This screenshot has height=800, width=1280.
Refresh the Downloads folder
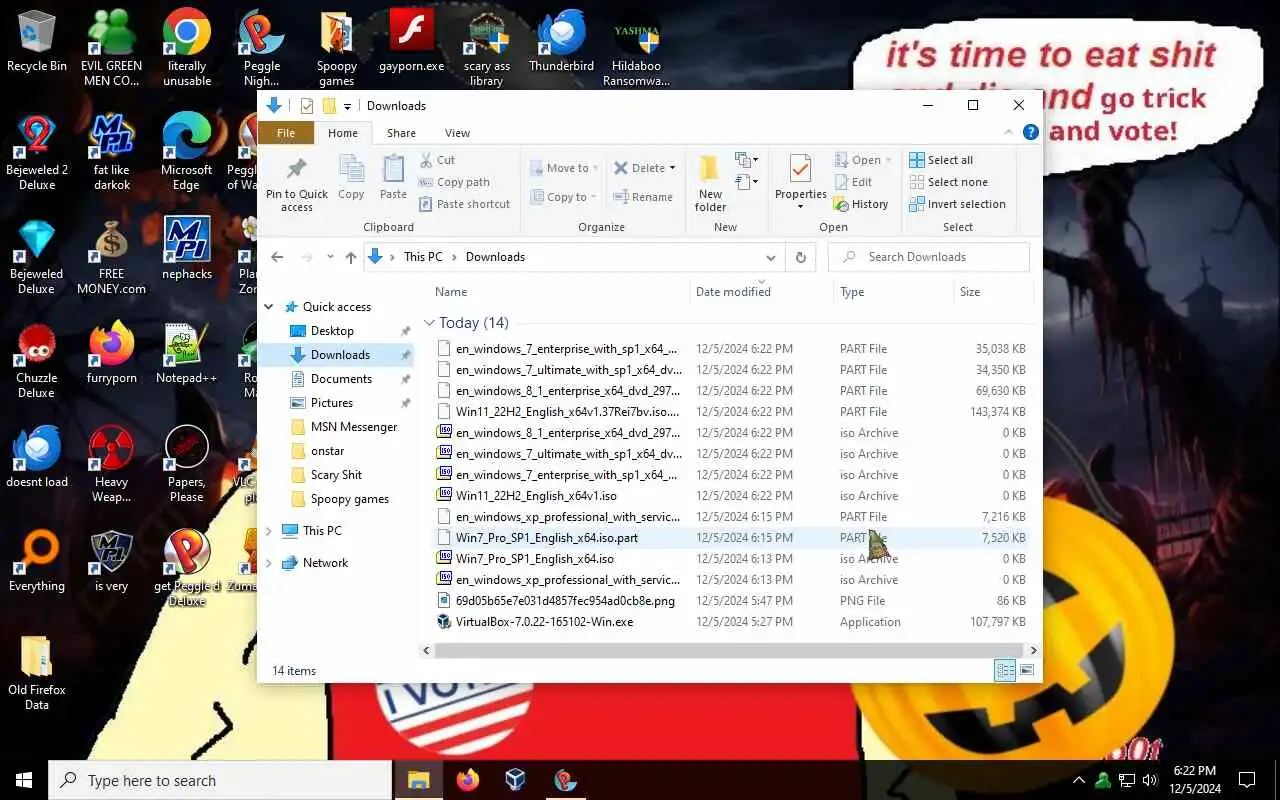(800, 257)
